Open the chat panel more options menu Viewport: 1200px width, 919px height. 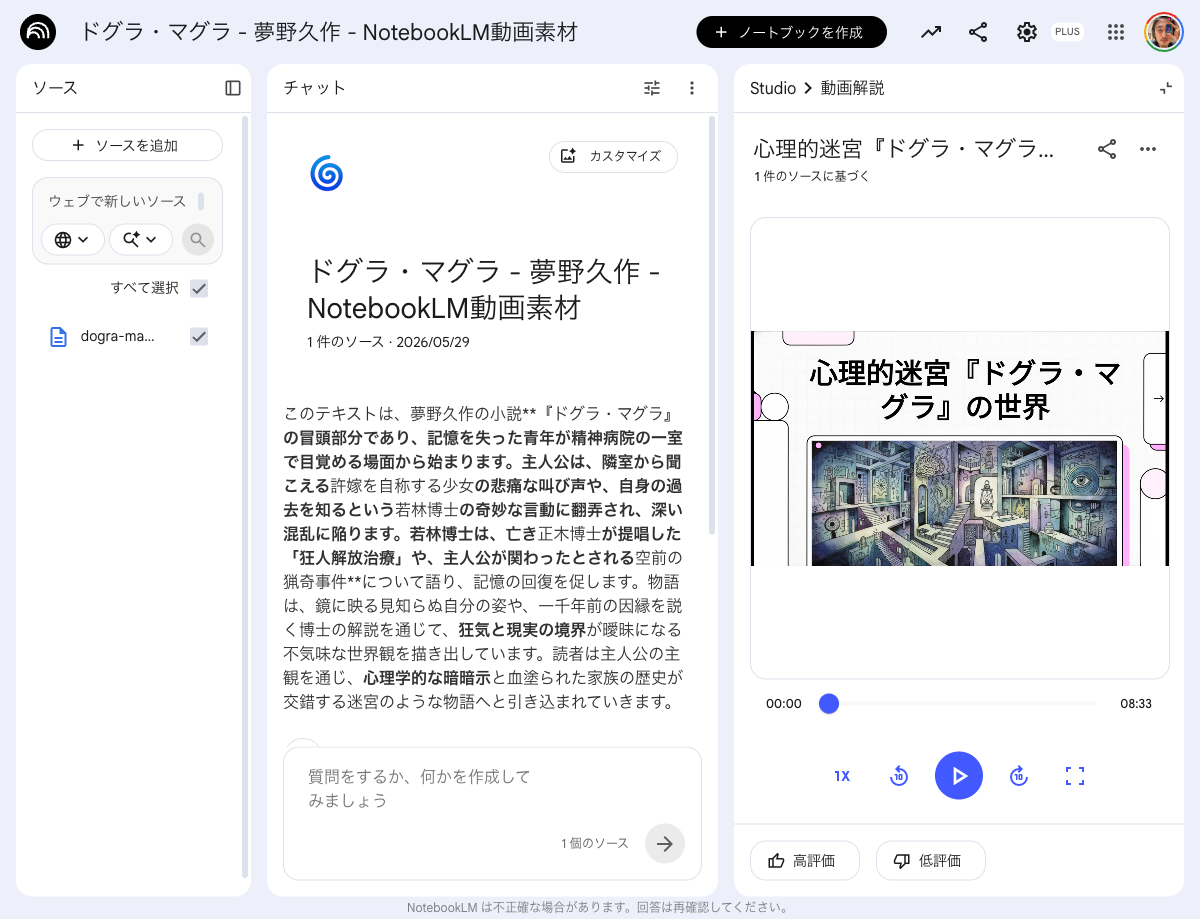click(691, 88)
